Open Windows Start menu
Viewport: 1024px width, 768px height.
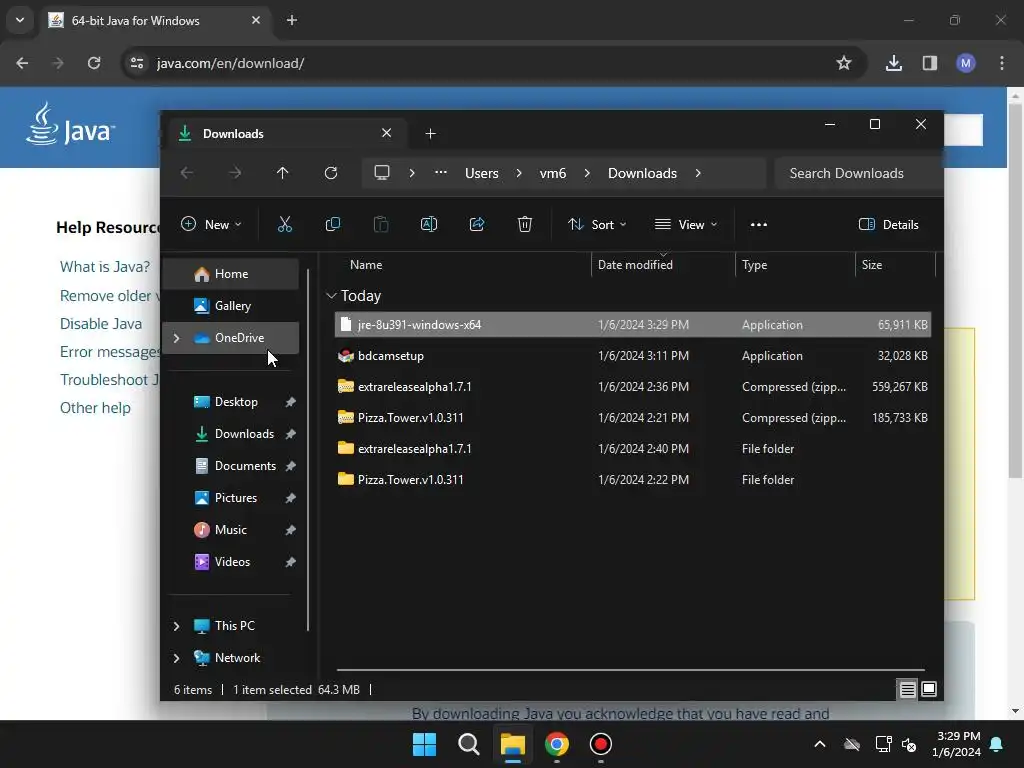tap(424, 744)
